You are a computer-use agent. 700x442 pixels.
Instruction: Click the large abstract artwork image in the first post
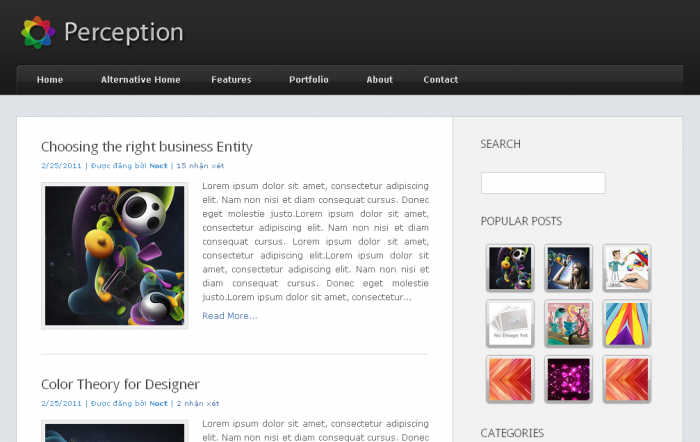tap(114, 255)
